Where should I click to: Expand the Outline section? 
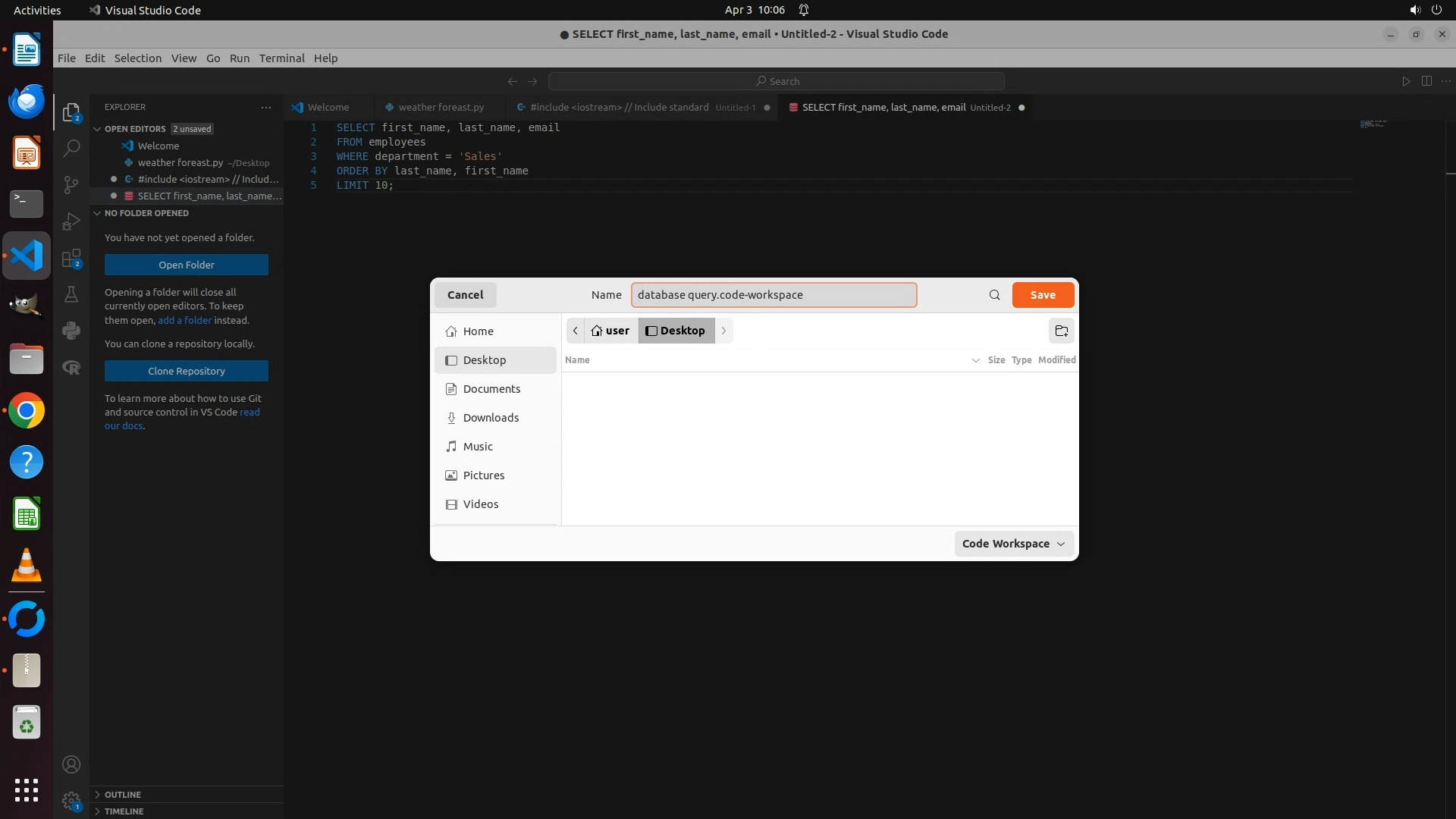tap(123, 795)
